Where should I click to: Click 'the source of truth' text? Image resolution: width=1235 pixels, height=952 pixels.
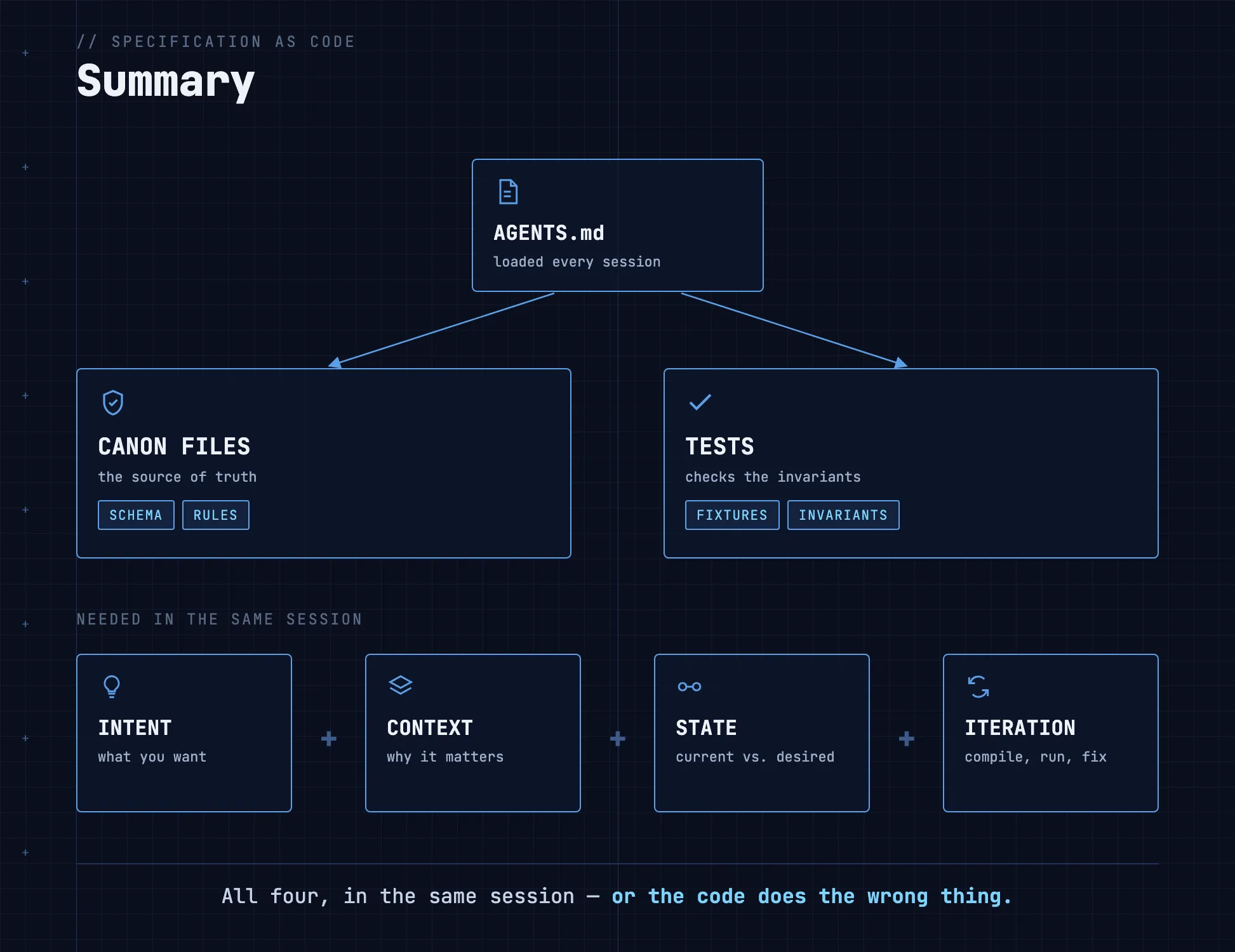tap(177, 477)
